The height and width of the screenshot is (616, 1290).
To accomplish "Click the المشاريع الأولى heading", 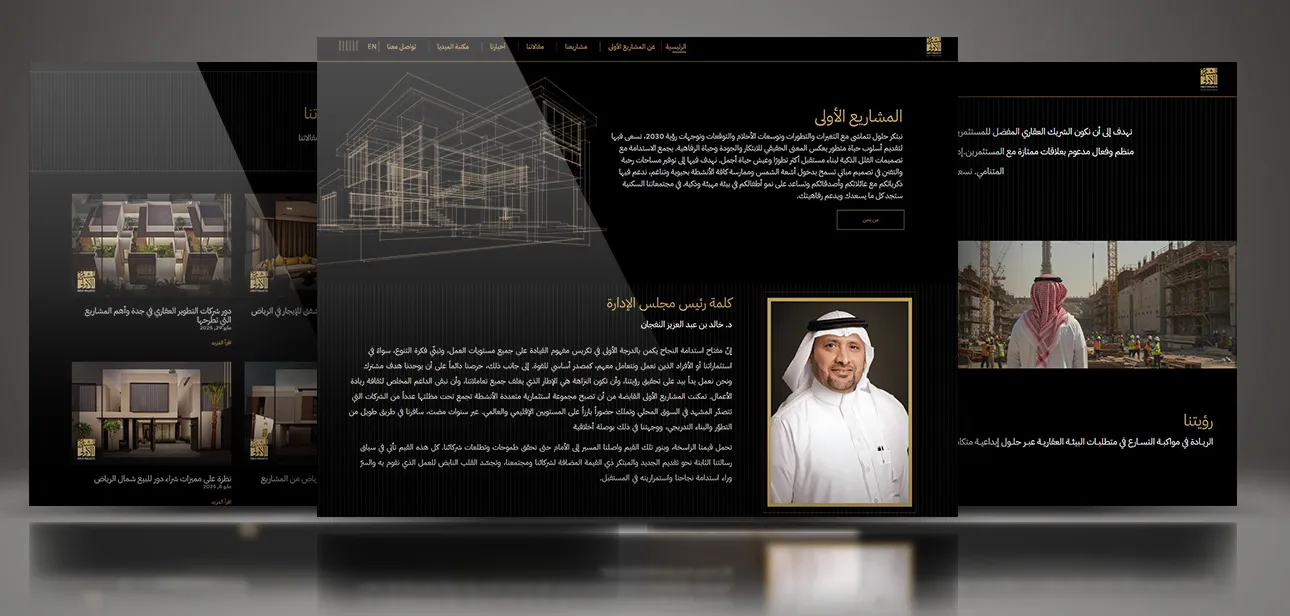I will click(x=857, y=116).
